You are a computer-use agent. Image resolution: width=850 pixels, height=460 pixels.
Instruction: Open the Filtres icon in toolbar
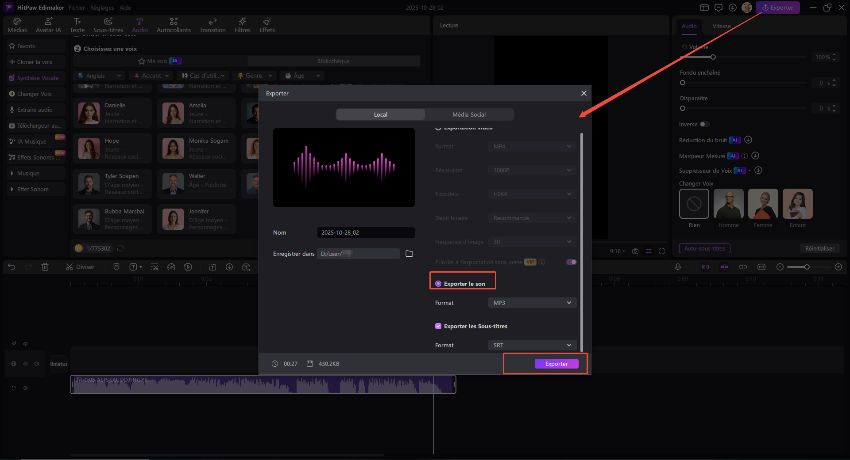click(x=243, y=23)
